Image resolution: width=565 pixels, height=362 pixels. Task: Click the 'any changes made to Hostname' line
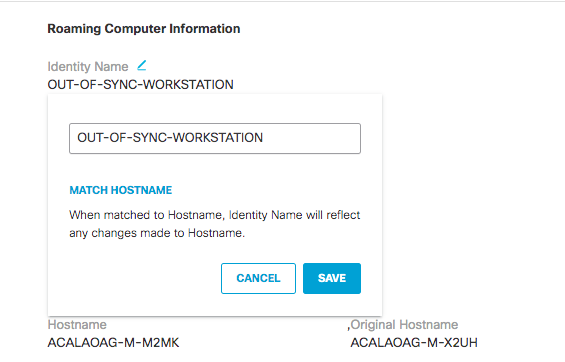tap(157, 233)
